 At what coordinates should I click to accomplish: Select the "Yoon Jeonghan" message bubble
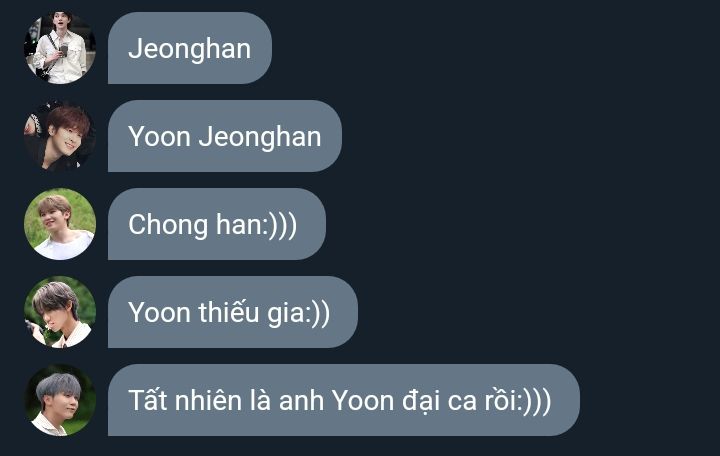click(225, 136)
